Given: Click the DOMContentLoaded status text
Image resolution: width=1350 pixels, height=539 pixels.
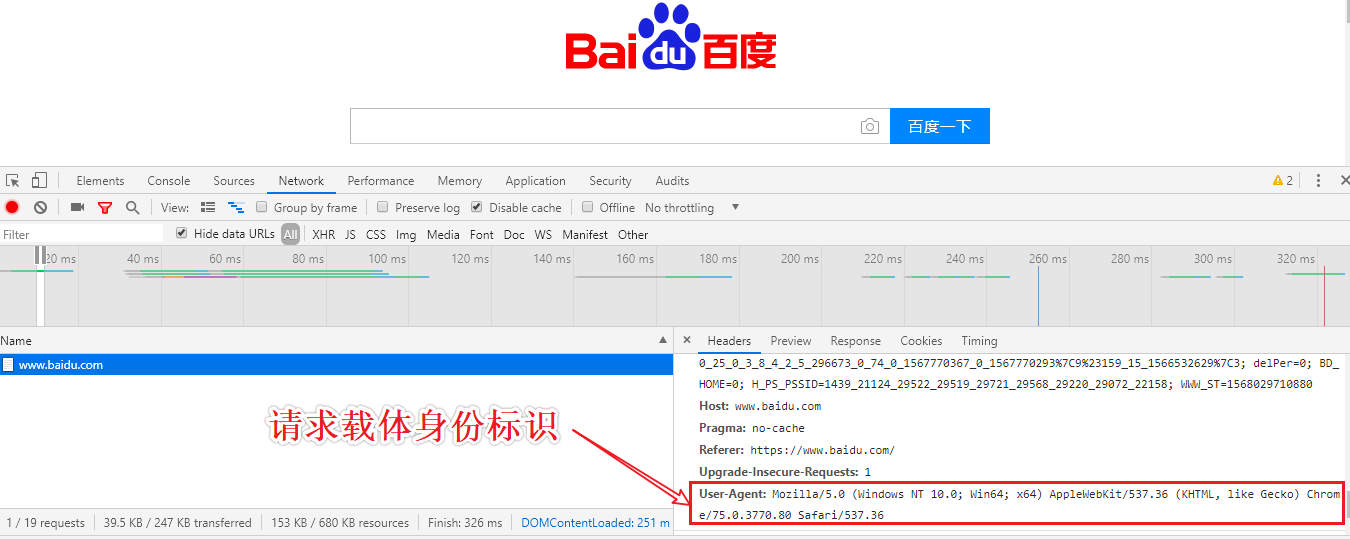Looking at the screenshot, I should click(x=596, y=523).
